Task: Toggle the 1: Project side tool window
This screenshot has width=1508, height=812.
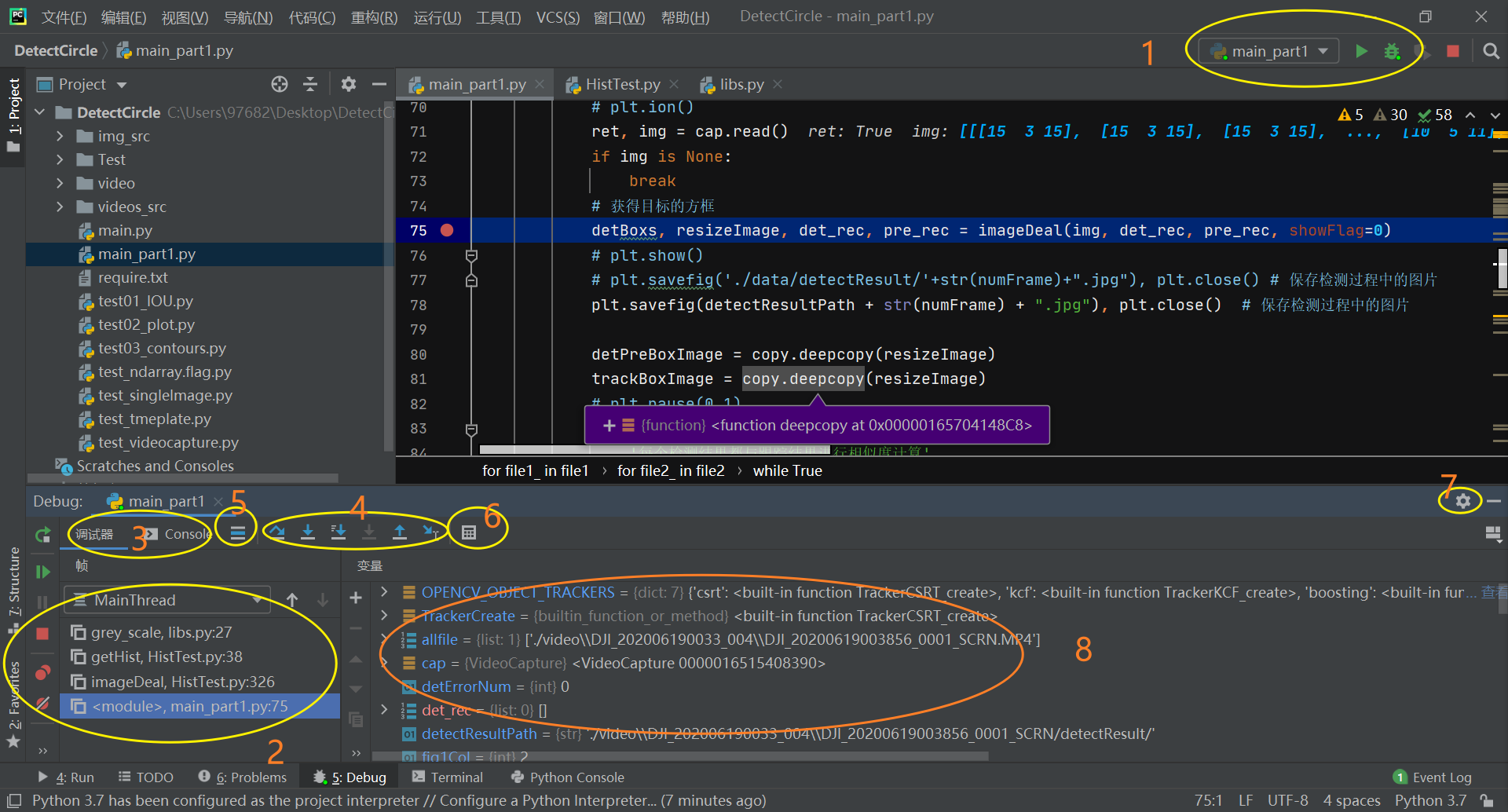Action: pos(13,115)
